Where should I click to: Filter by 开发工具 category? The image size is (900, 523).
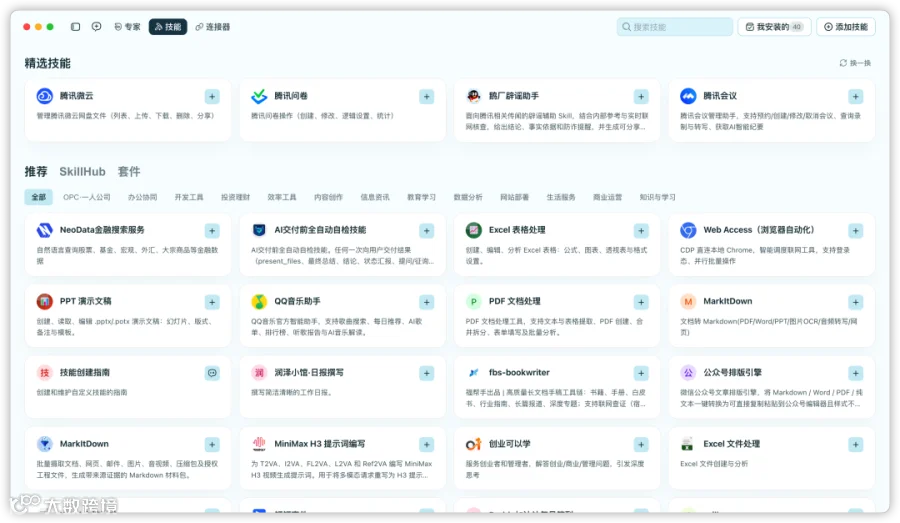(x=189, y=197)
